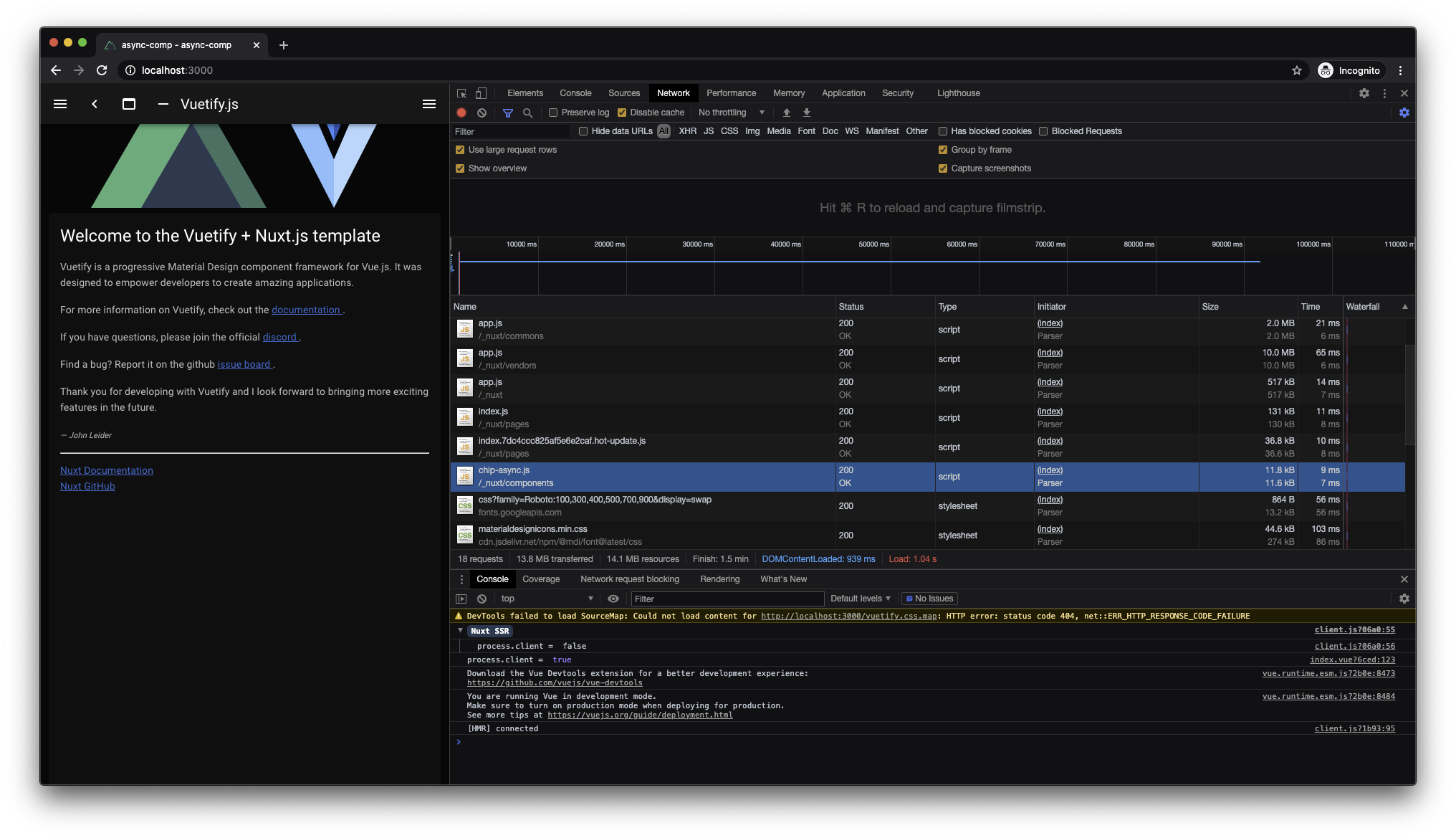
Task: Click the No Issues button
Action: [x=929, y=599]
